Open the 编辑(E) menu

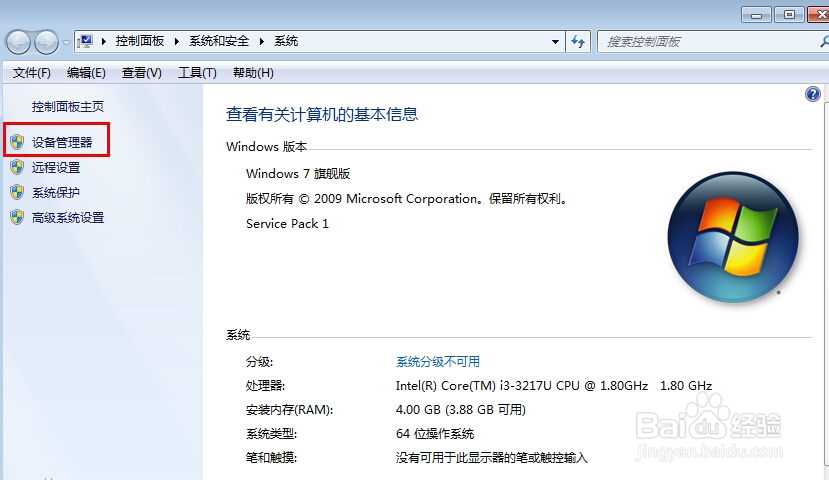point(86,73)
